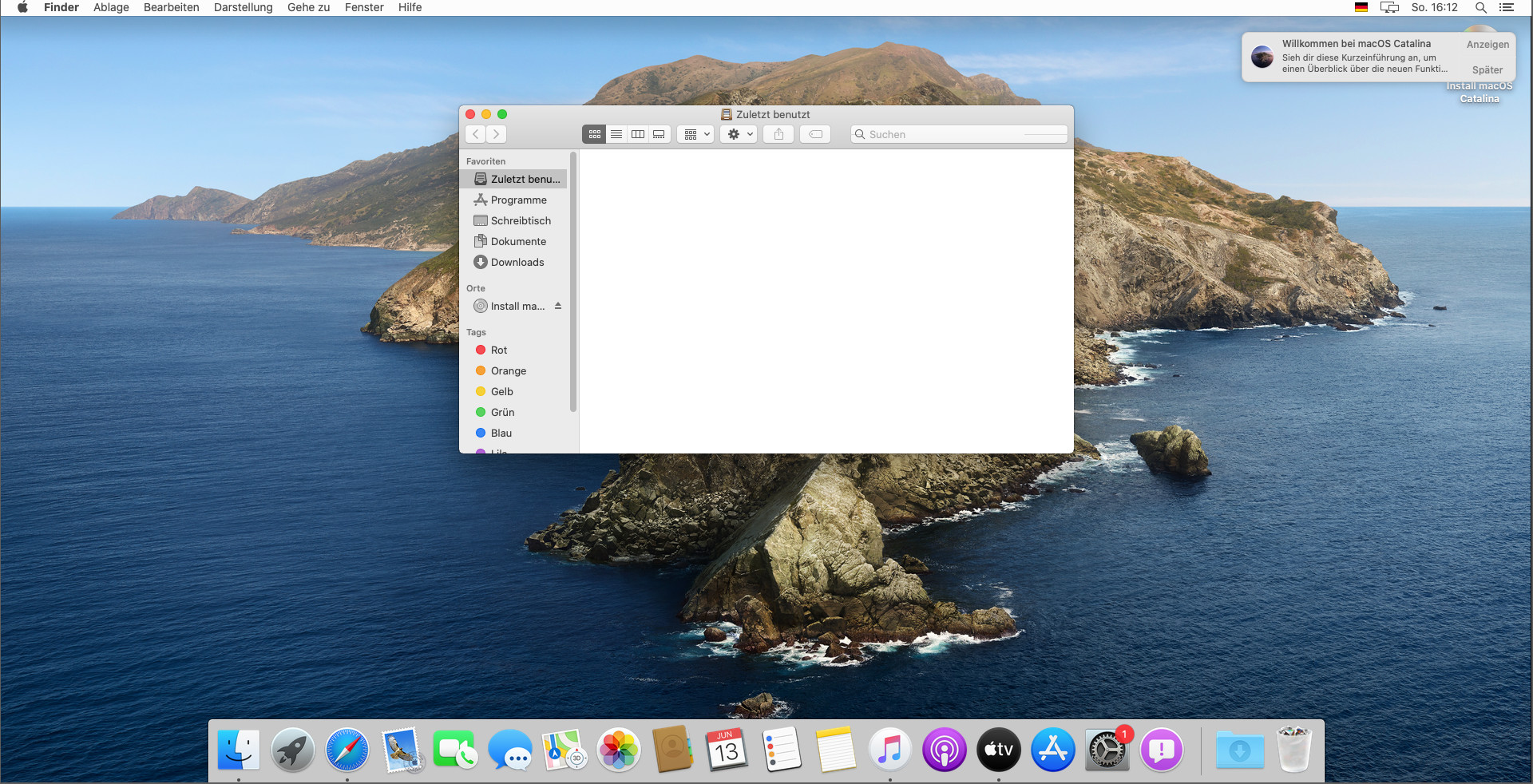Switch Finder to column view
Image resolution: width=1533 pixels, height=784 pixels.
(x=637, y=134)
